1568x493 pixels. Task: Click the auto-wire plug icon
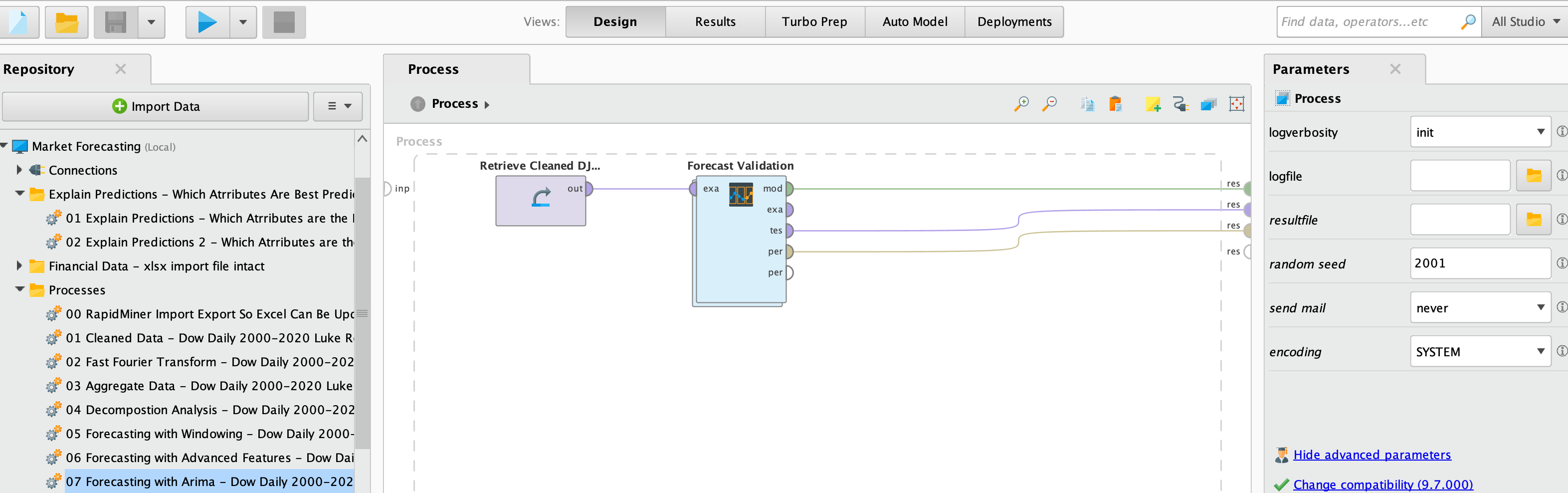[1181, 104]
